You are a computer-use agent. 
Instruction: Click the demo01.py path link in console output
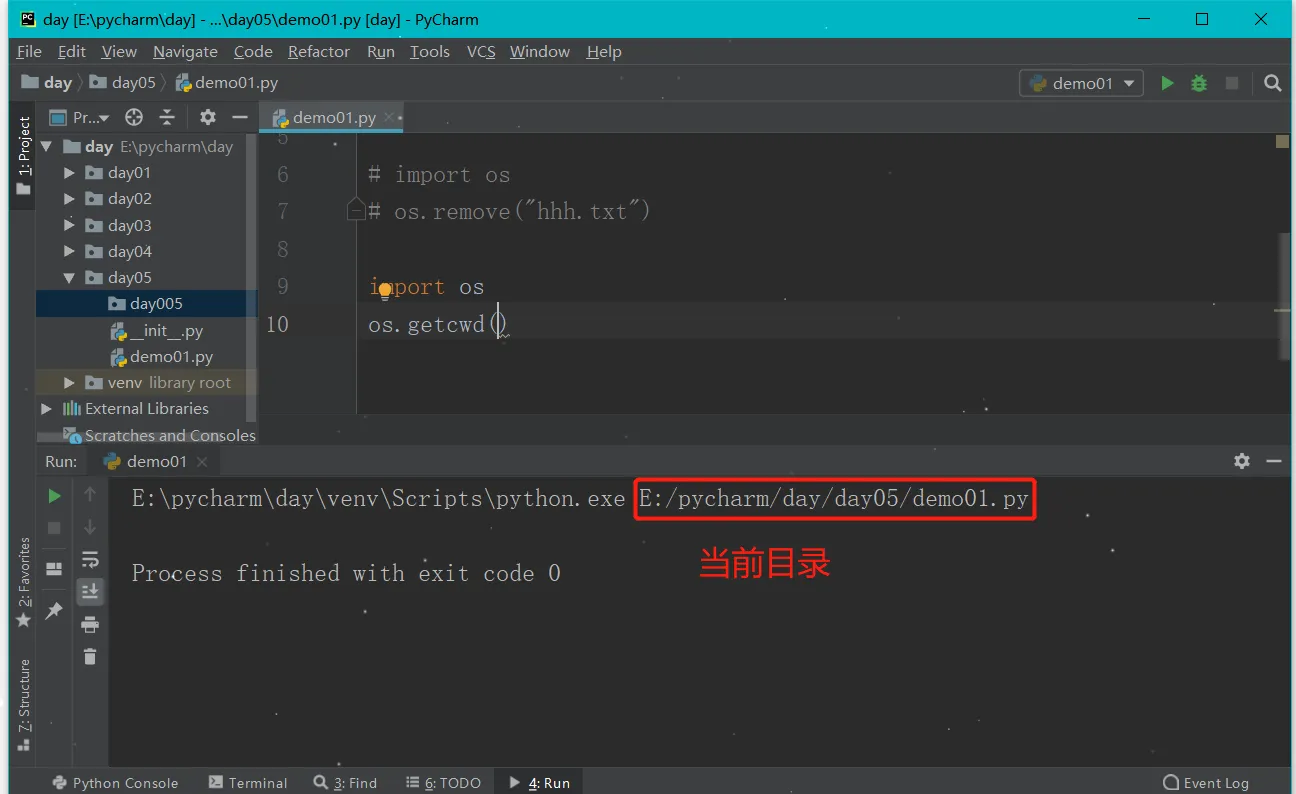click(x=834, y=498)
